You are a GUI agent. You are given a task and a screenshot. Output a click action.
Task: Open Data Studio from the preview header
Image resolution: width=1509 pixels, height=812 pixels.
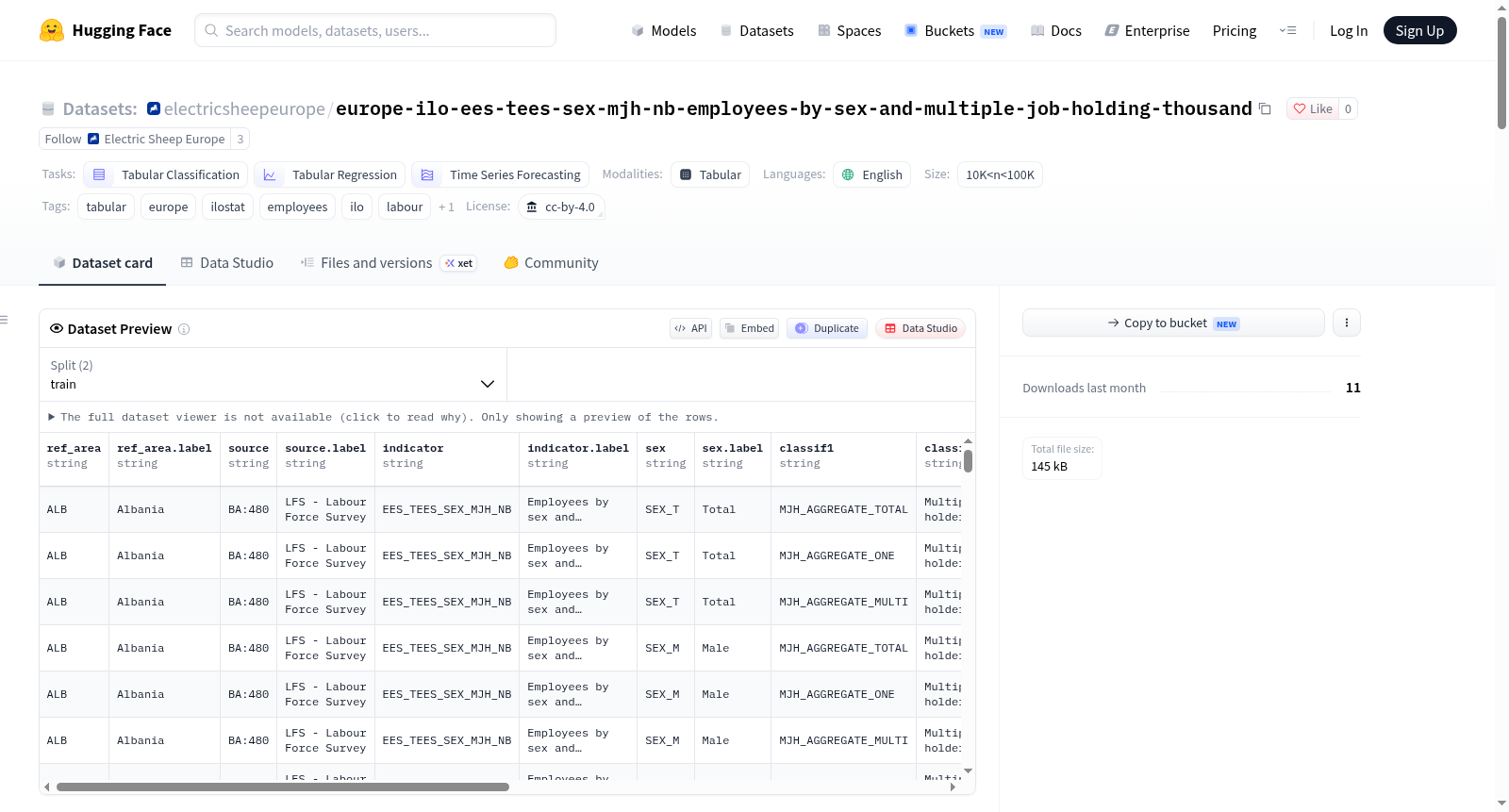(x=920, y=328)
